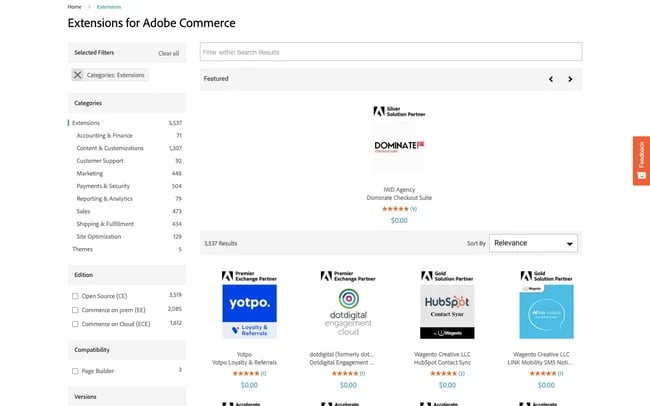Viewport: 650px width, 406px height.
Task: Select the Shipping & Fulfillment category
Action: pos(105,224)
